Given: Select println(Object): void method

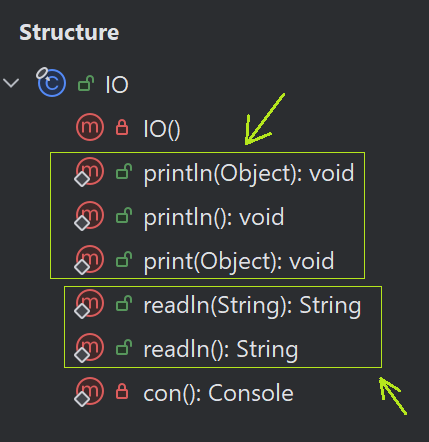Looking at the screenshot, I should tap(249, 174).
